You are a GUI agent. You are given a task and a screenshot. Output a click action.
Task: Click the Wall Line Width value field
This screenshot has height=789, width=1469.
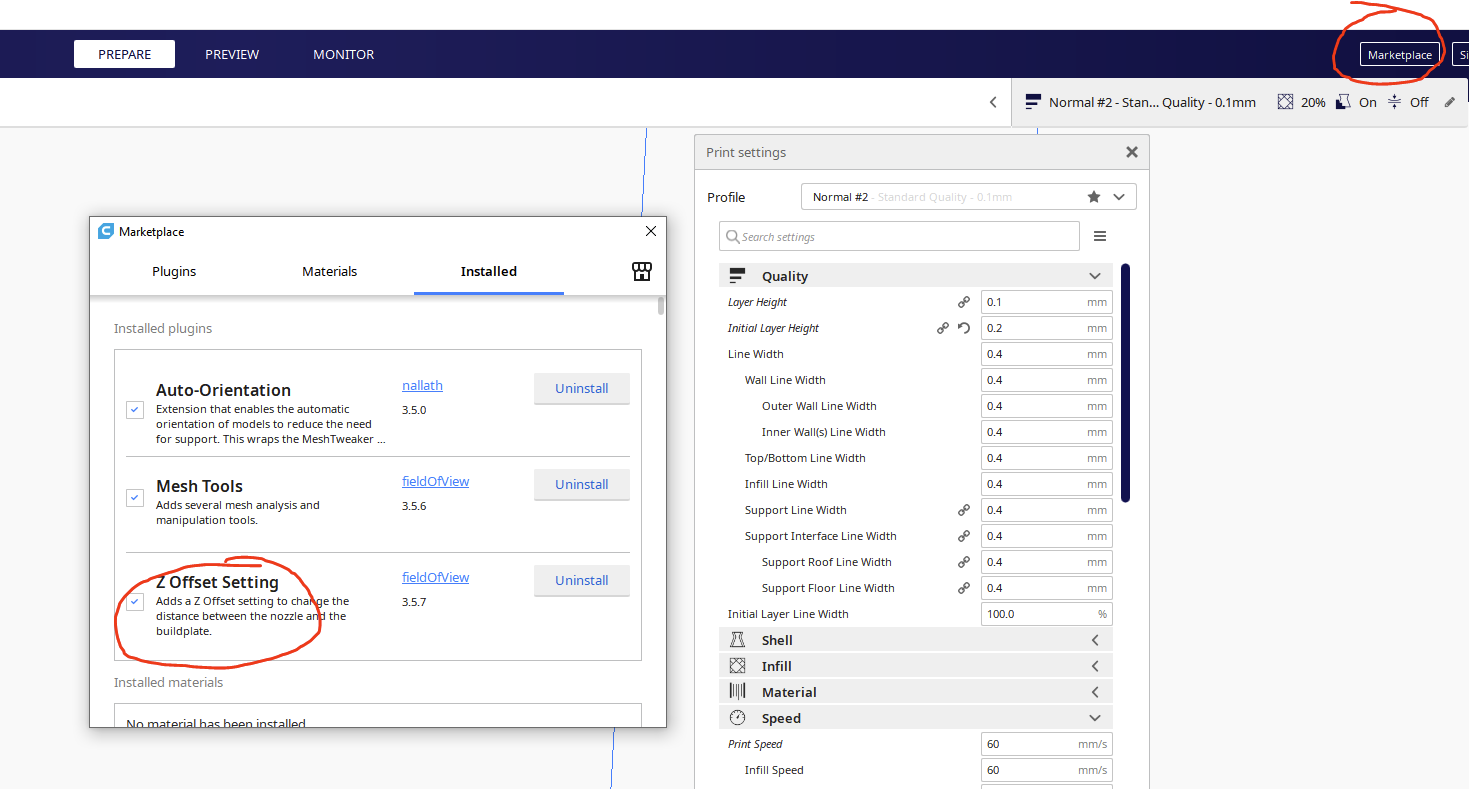pos(1046,380)
